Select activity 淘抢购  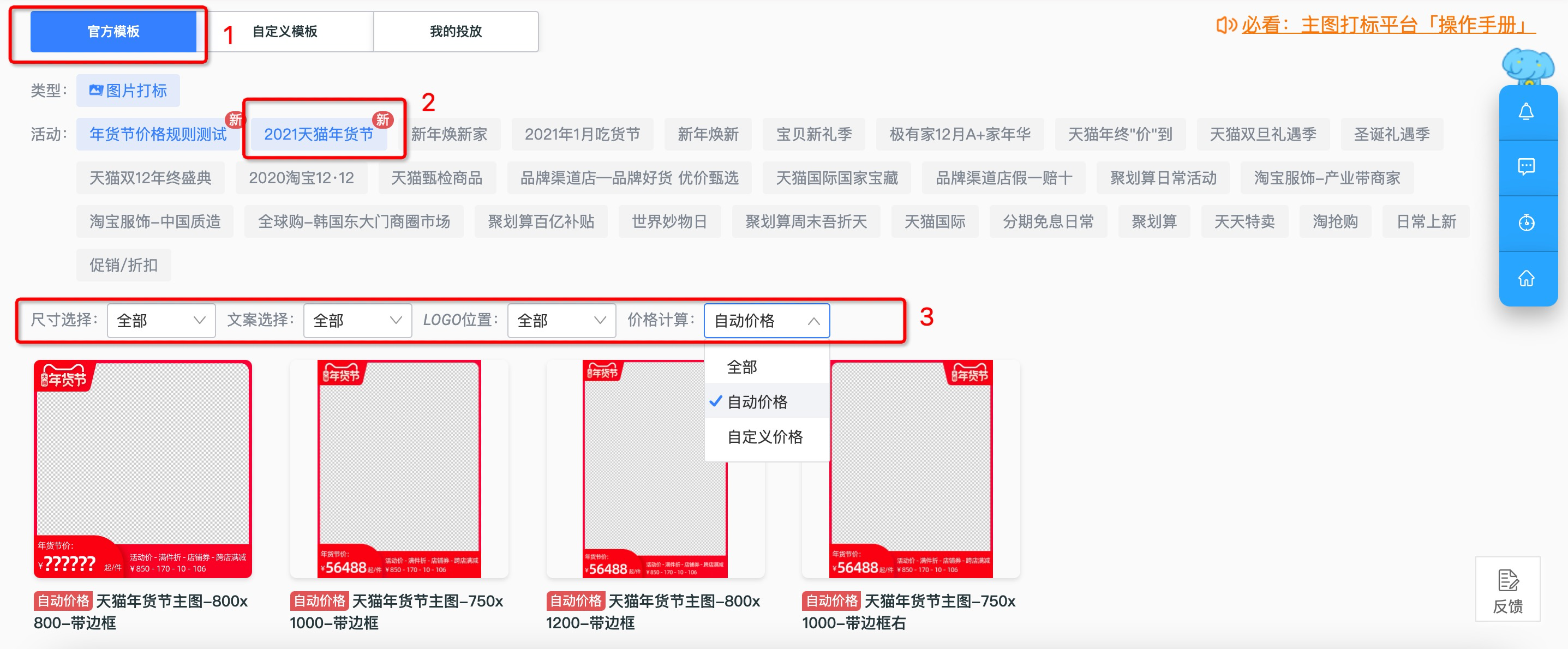click(x=1335, y=222)
